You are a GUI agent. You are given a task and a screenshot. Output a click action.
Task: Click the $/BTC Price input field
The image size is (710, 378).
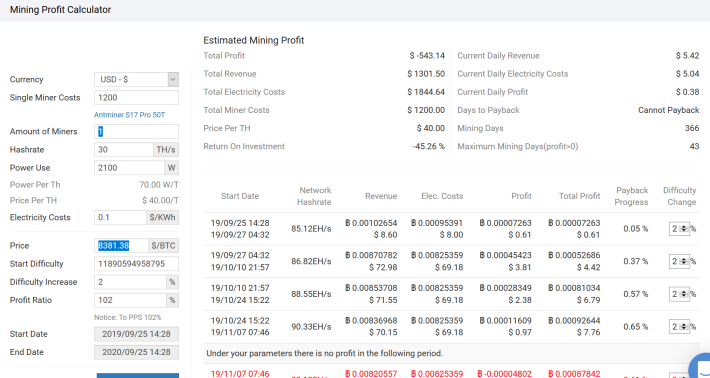coord(121,245)
